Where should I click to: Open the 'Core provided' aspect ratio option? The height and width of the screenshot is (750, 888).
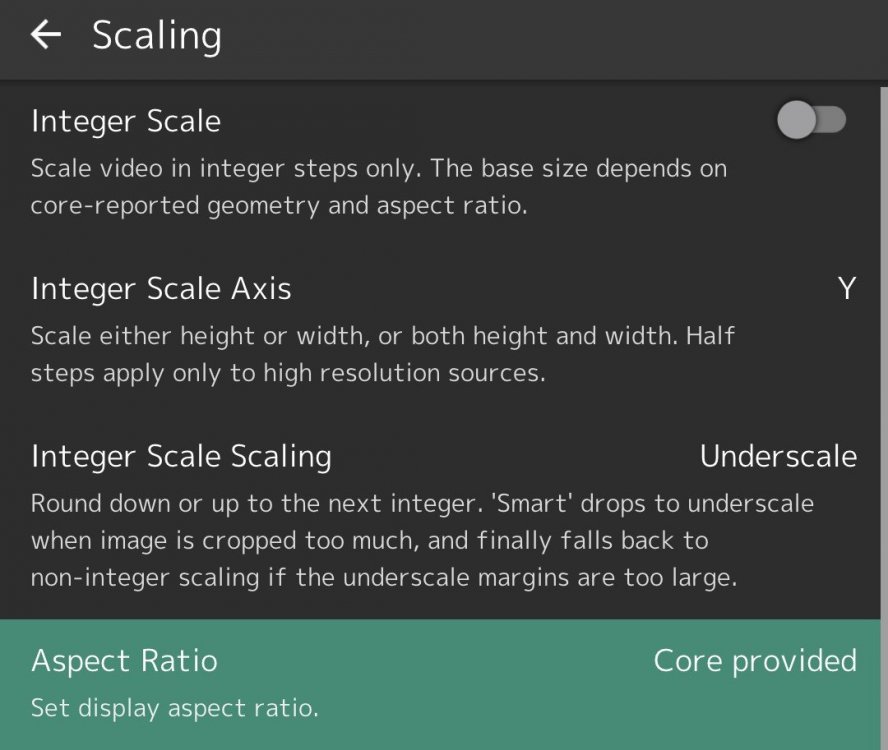pyautogui.click(x=754, y=661)
